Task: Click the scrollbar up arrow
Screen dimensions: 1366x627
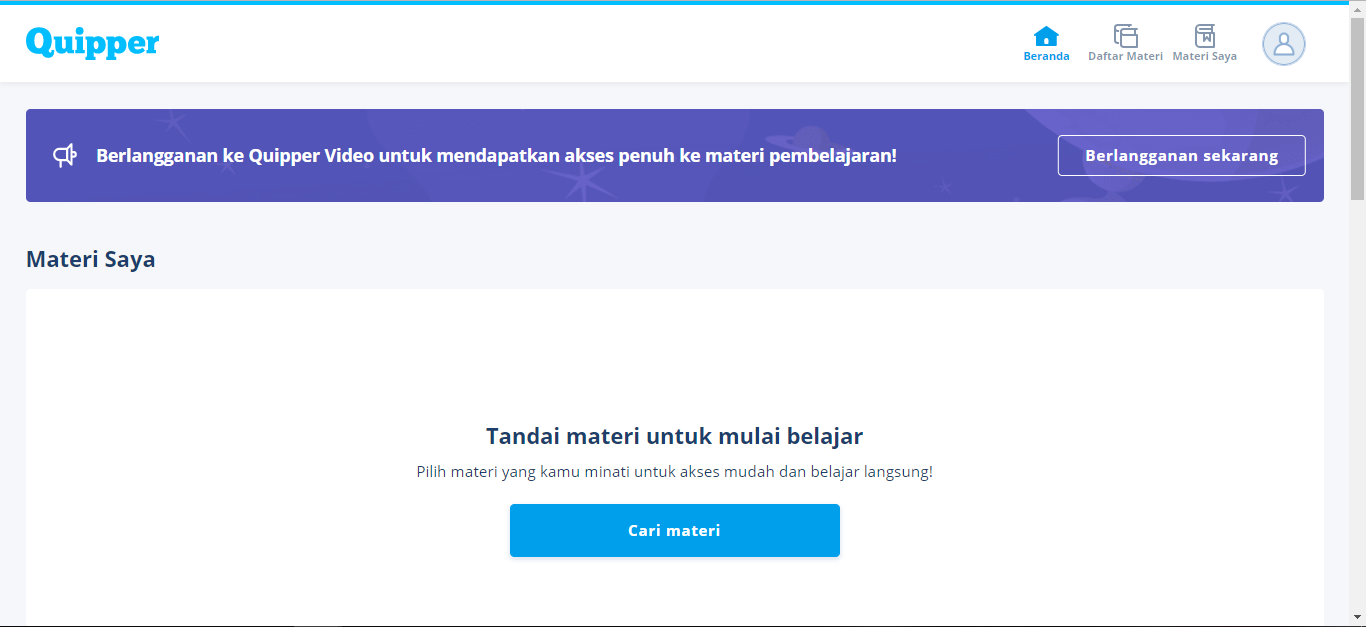Action: (1357, 9)
